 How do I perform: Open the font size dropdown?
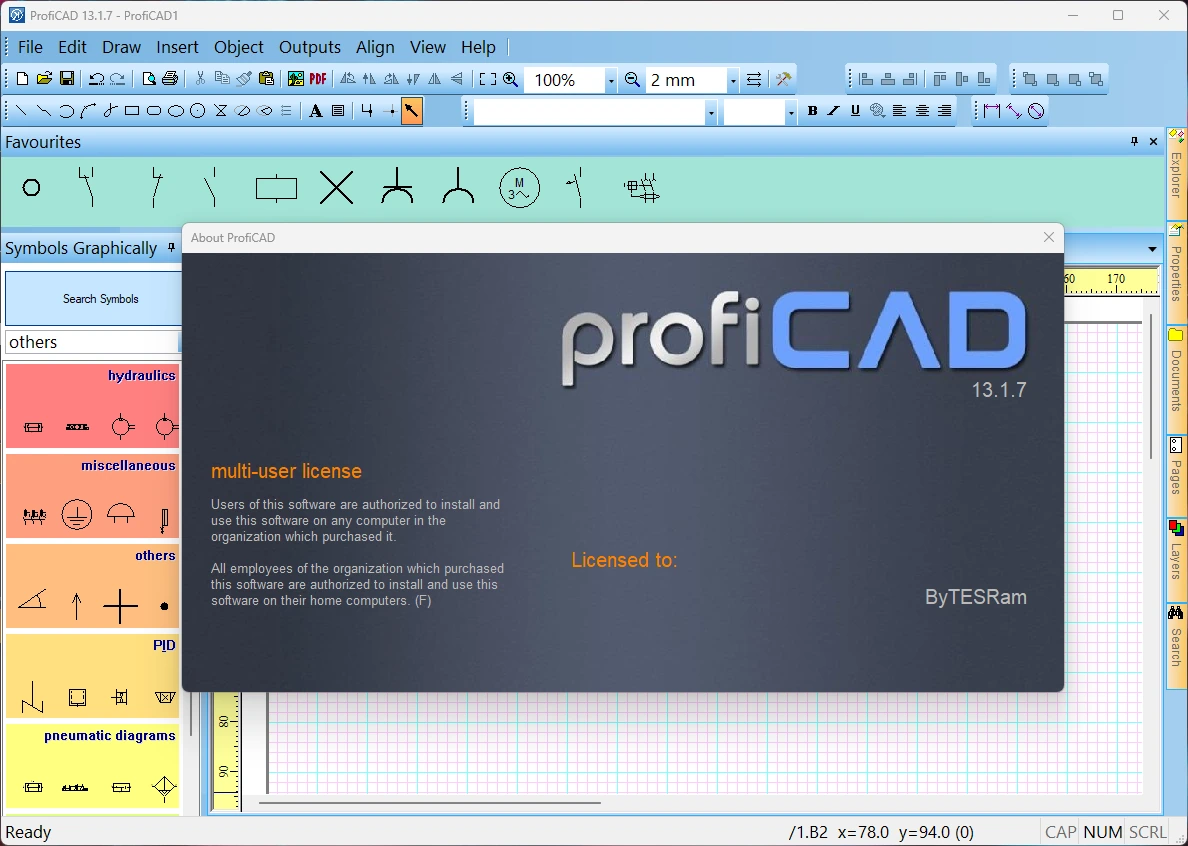click(x=790, y=112)
